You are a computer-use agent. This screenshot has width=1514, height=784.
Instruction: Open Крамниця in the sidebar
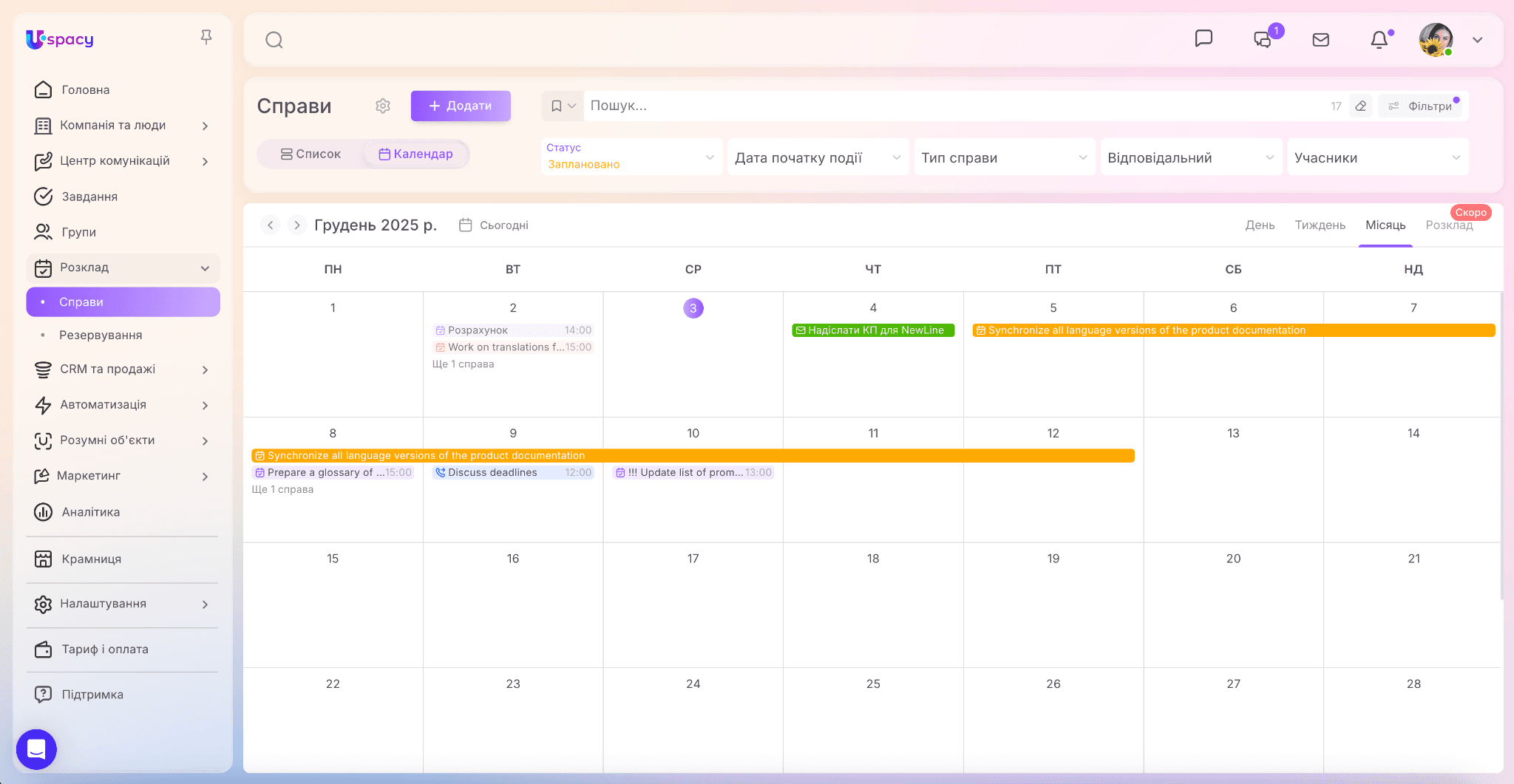tap(123, 559)
